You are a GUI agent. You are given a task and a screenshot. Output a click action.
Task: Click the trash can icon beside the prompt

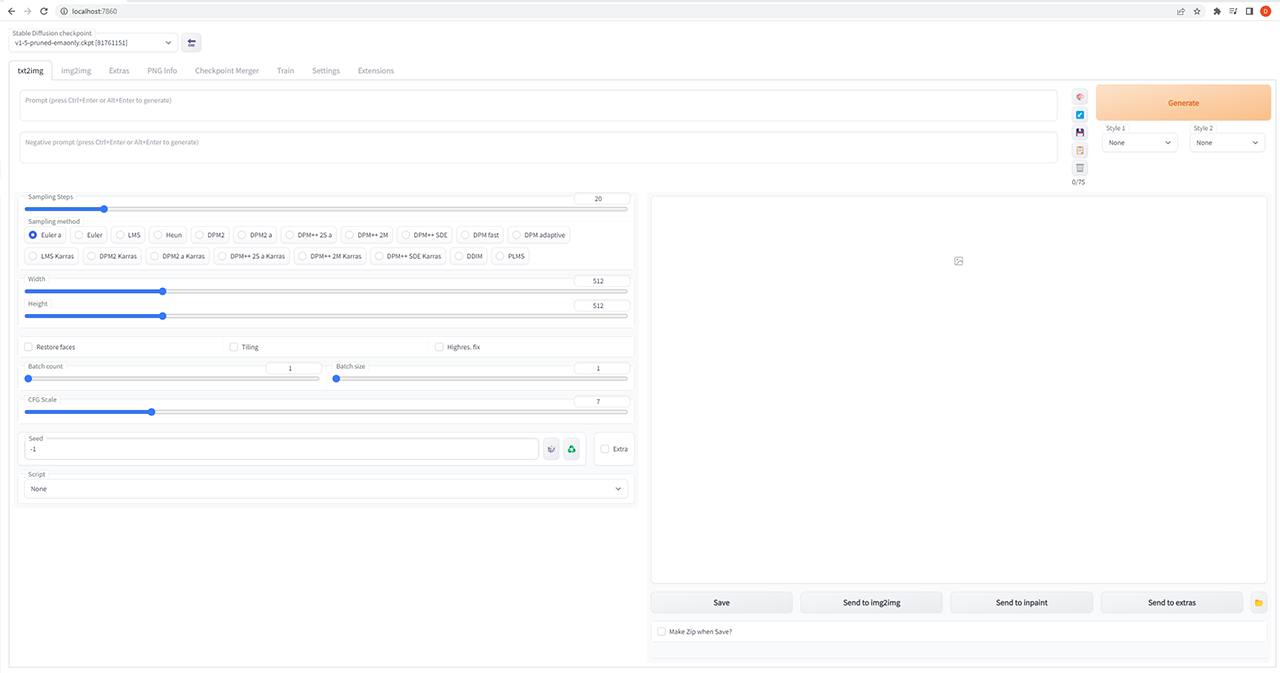[x=1080, y=168]
